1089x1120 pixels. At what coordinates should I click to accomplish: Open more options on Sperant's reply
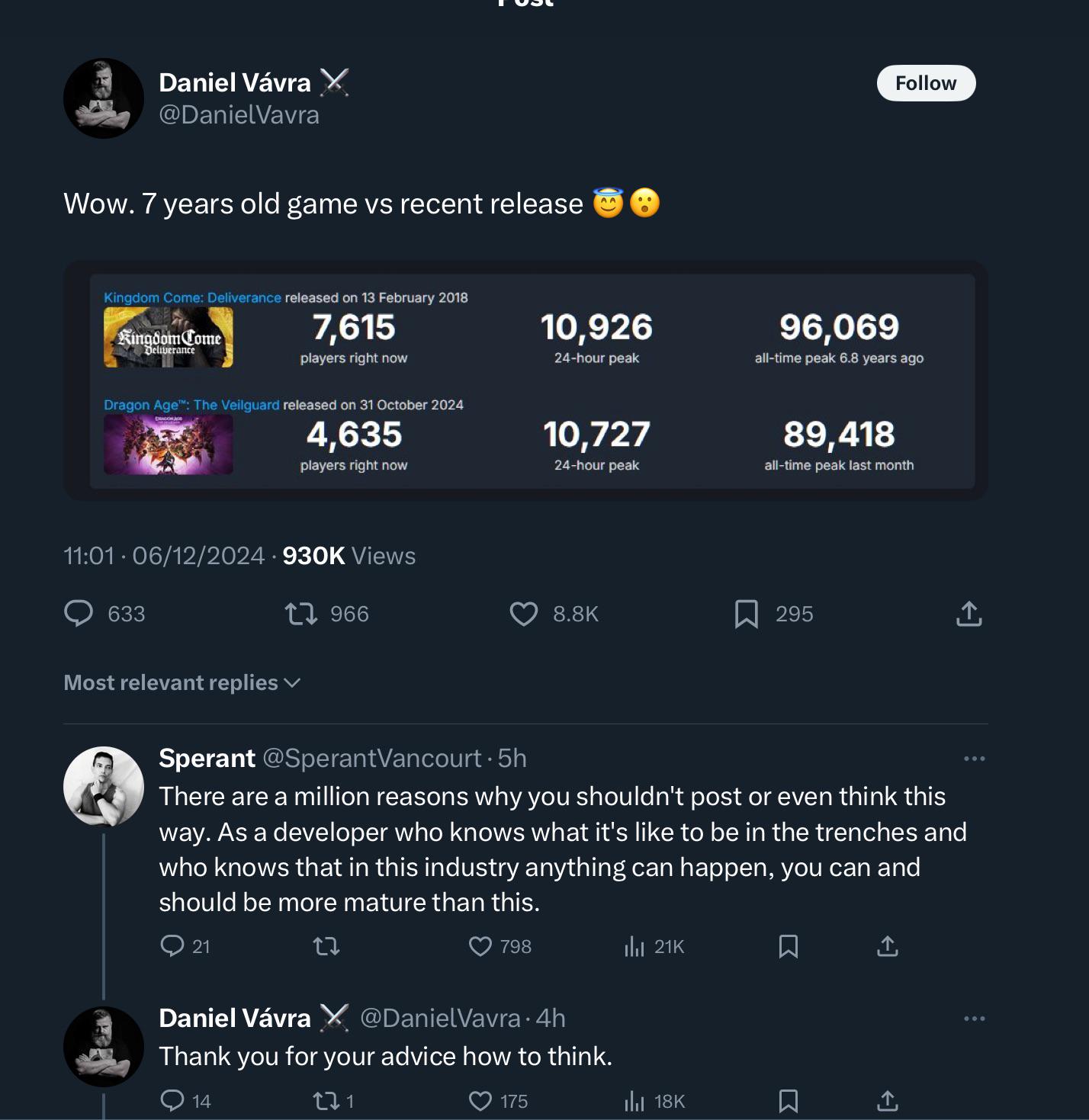pyautogui.click(x=974, y=759)
